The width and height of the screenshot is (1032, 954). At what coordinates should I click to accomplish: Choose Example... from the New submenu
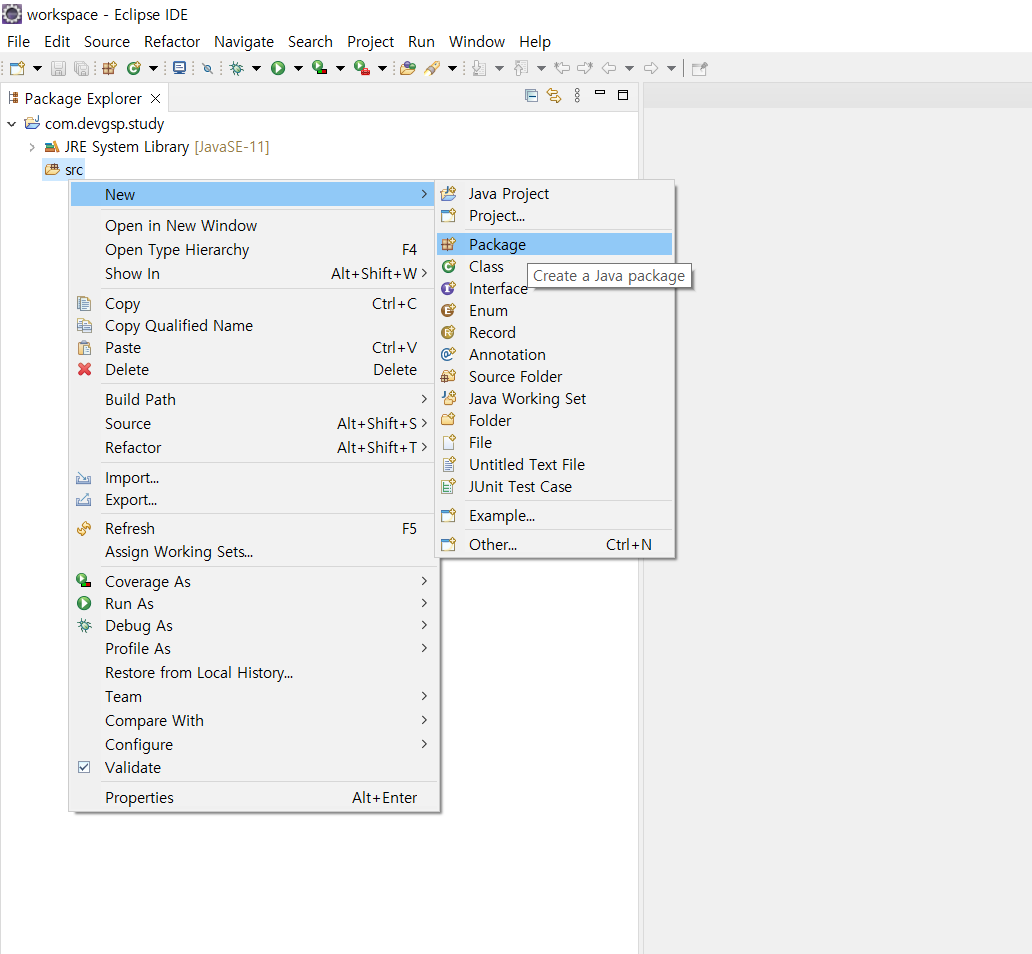click(554, 516)
